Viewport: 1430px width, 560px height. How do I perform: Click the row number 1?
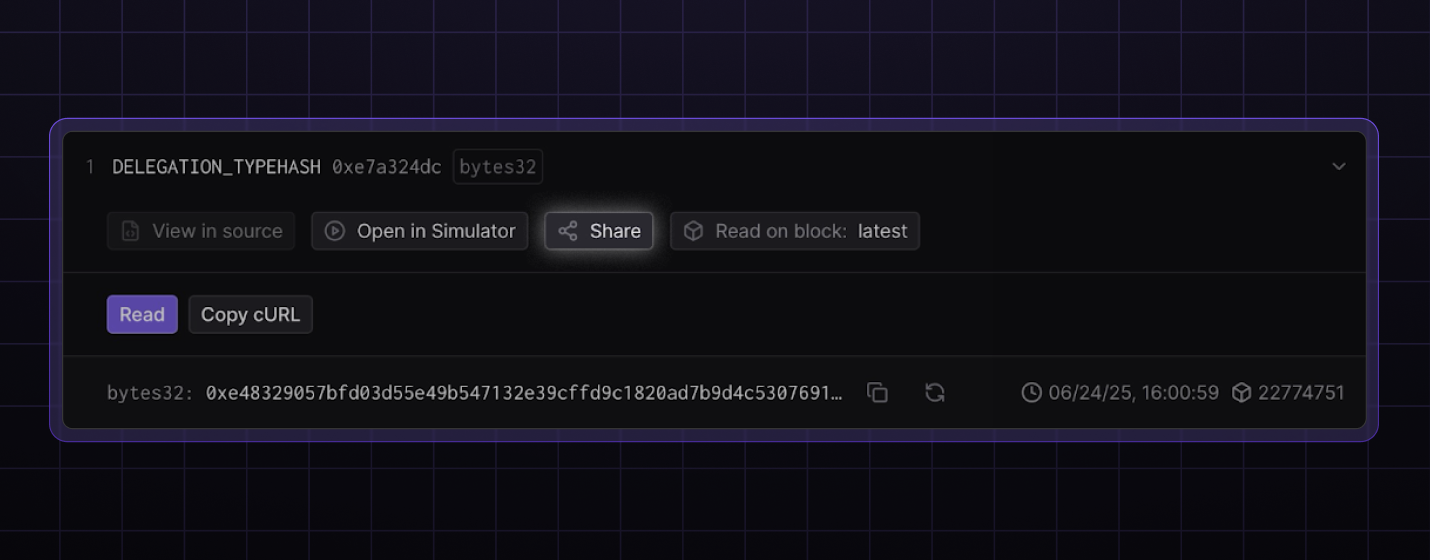point(90,167)
